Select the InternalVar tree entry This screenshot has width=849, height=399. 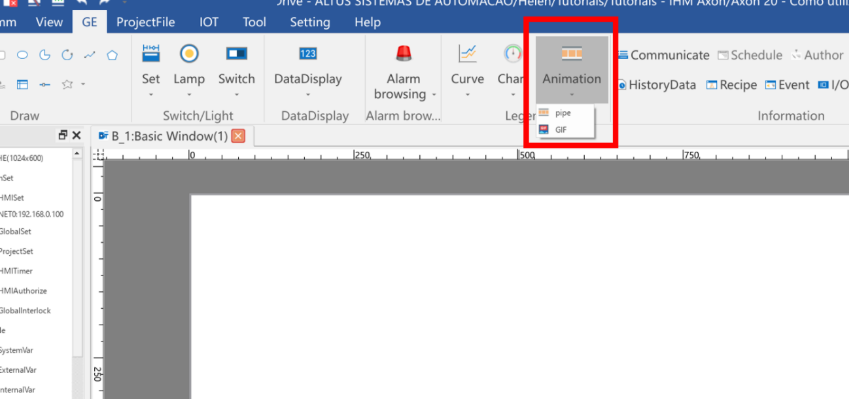tap(17, 389)
